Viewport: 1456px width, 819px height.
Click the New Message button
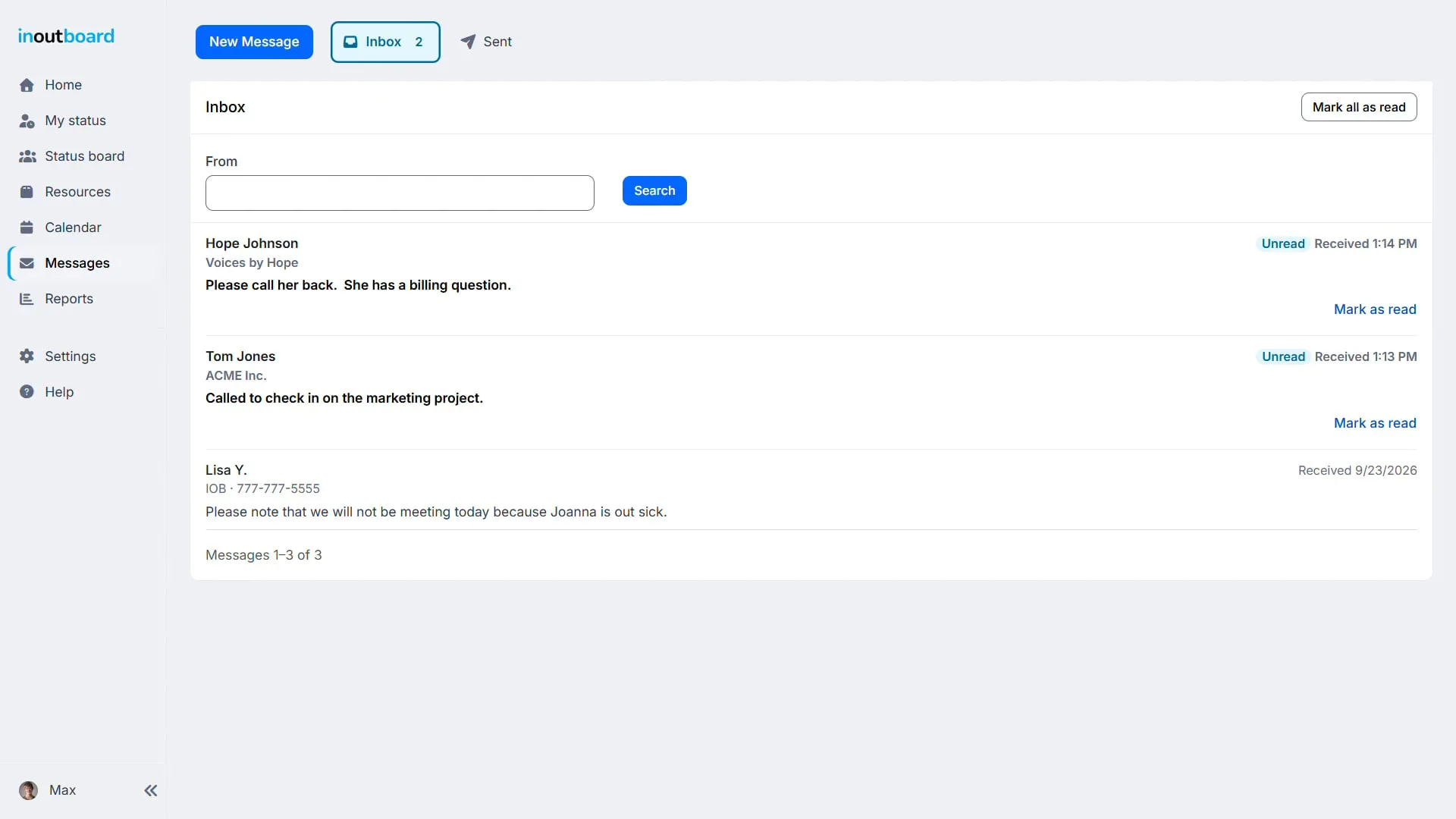254,42
